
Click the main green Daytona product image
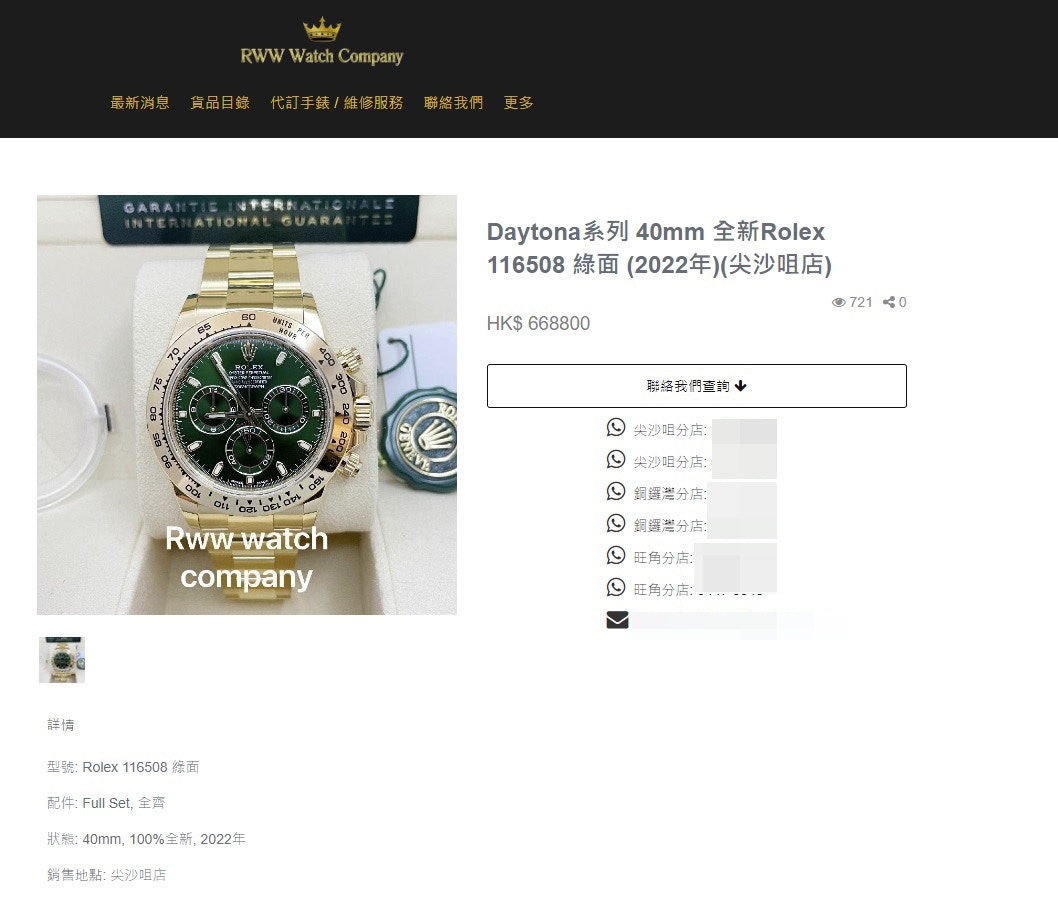(x=247, y=405)
